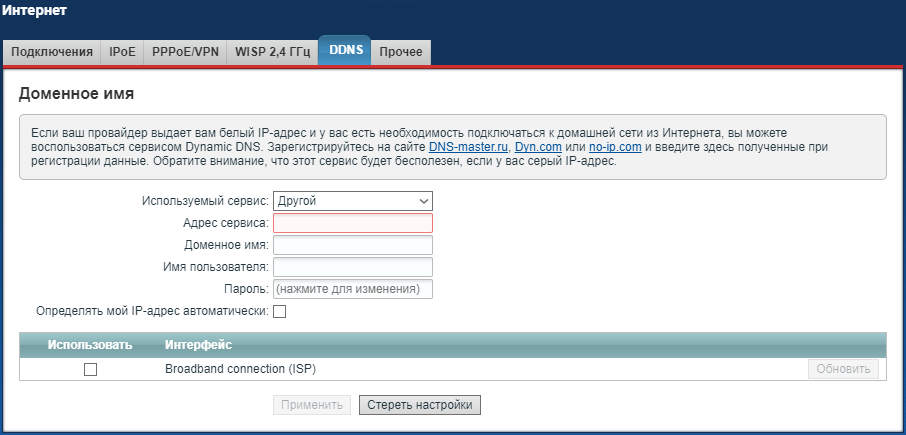
Task: Expand the Используемый сервис dropdown
Action: [352, 201]
